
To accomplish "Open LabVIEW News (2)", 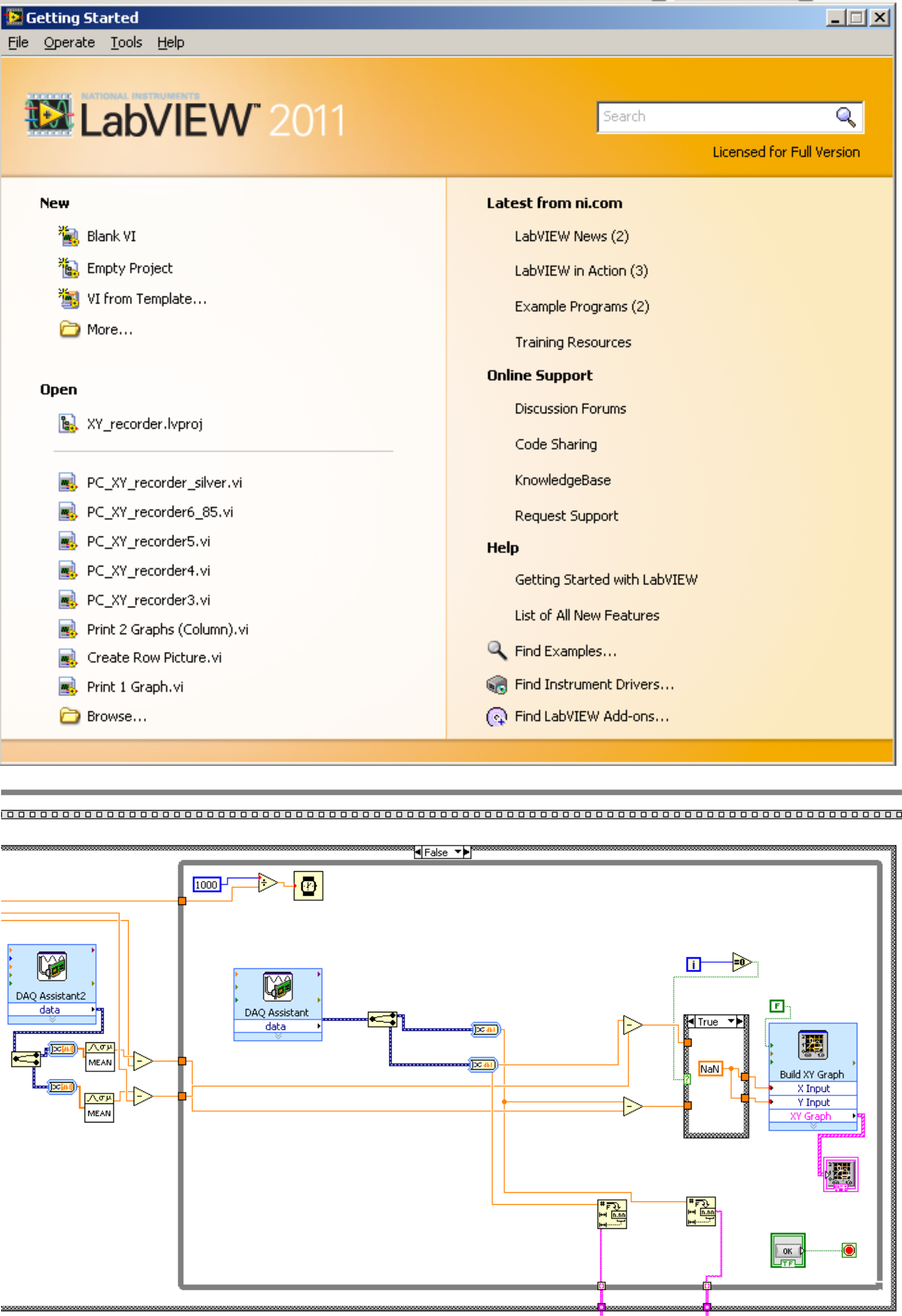I will coord(572,237).
